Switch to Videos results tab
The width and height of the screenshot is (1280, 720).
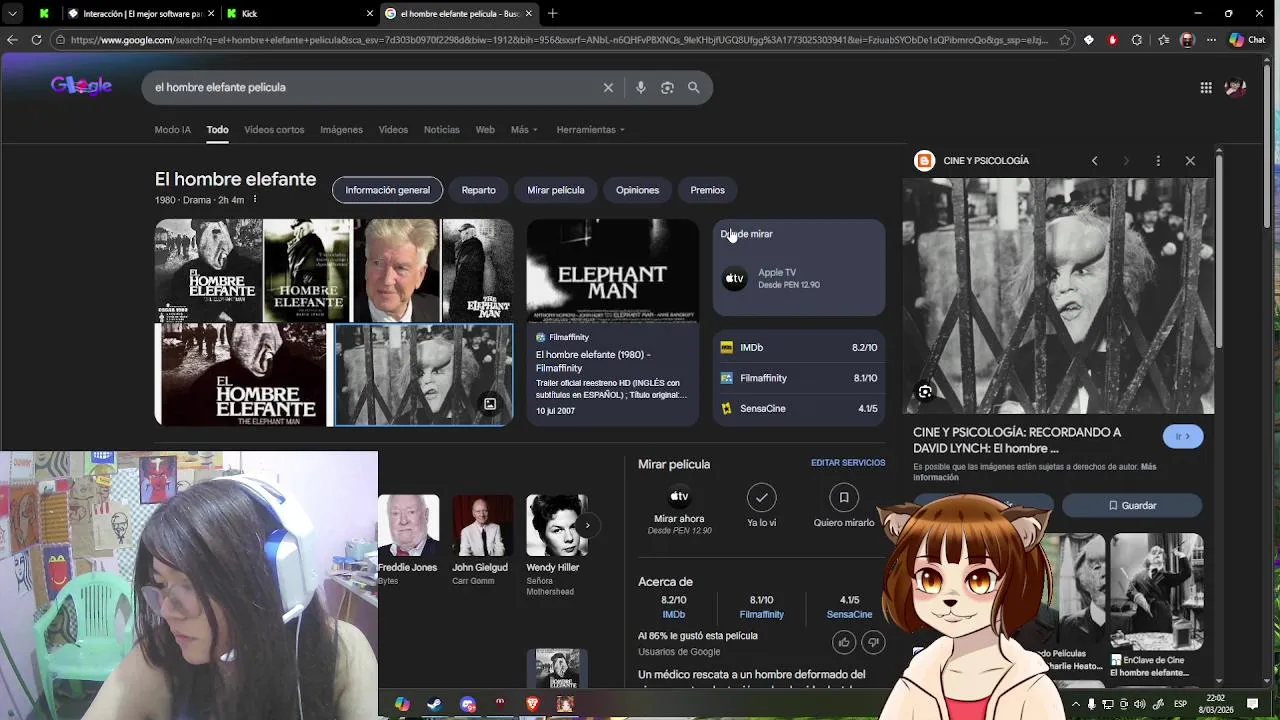pyautogui.click(x=393, y=130)
